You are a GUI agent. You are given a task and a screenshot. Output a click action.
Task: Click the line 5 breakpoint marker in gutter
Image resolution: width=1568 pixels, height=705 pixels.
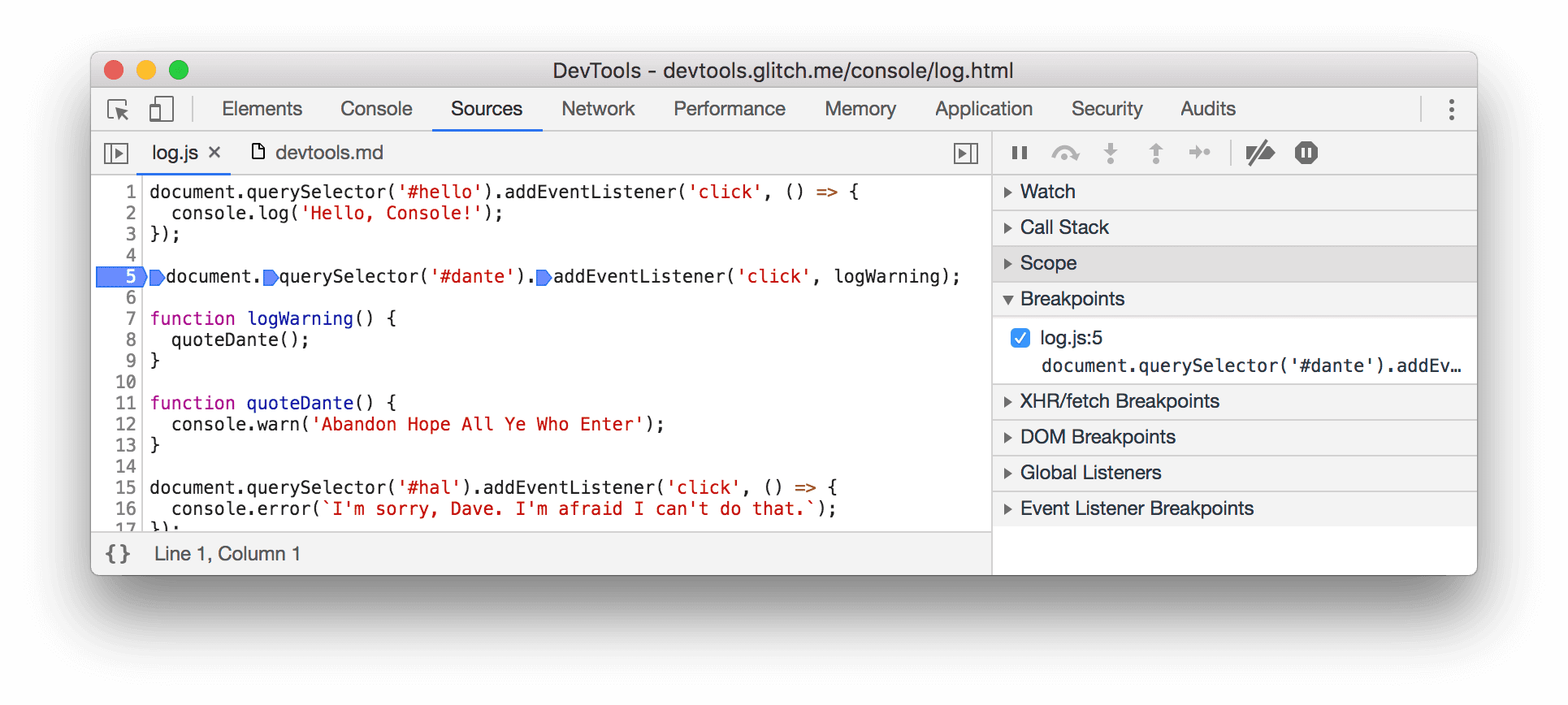click(120, 277)
